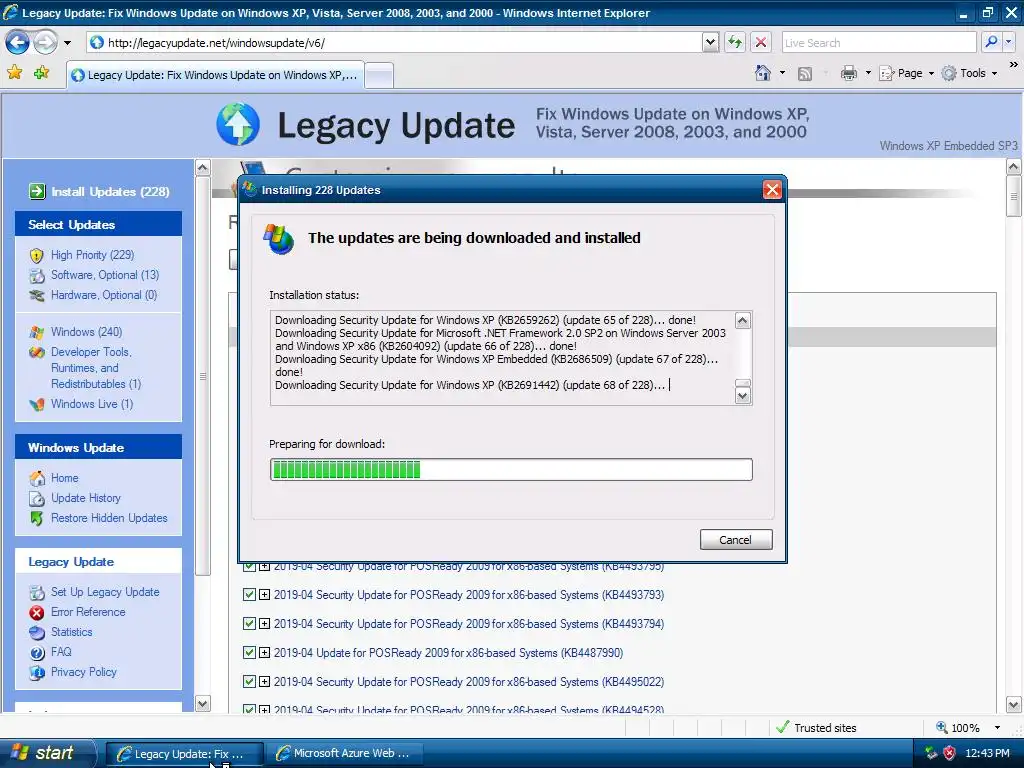Screen dimensions: 1024x768
Task: Switch to Microsoft Azure Web taskbar window
Action: [345, 754]
